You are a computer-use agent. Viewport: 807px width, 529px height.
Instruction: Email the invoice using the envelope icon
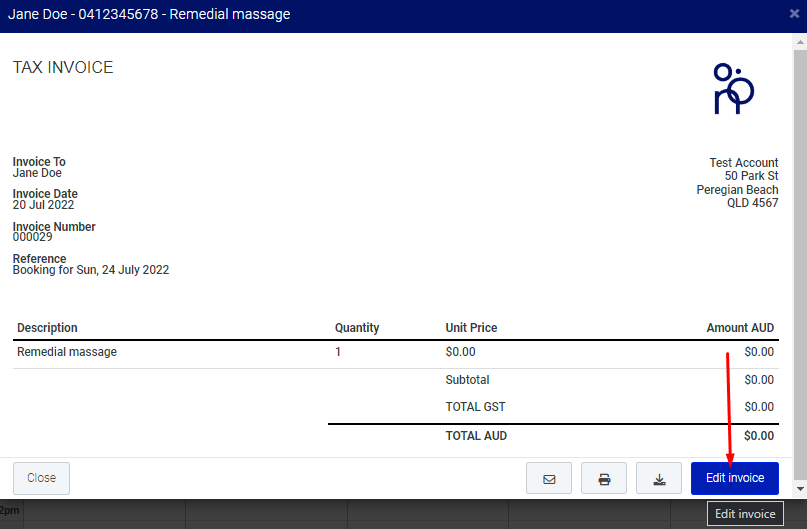click(x=549, y=478)
